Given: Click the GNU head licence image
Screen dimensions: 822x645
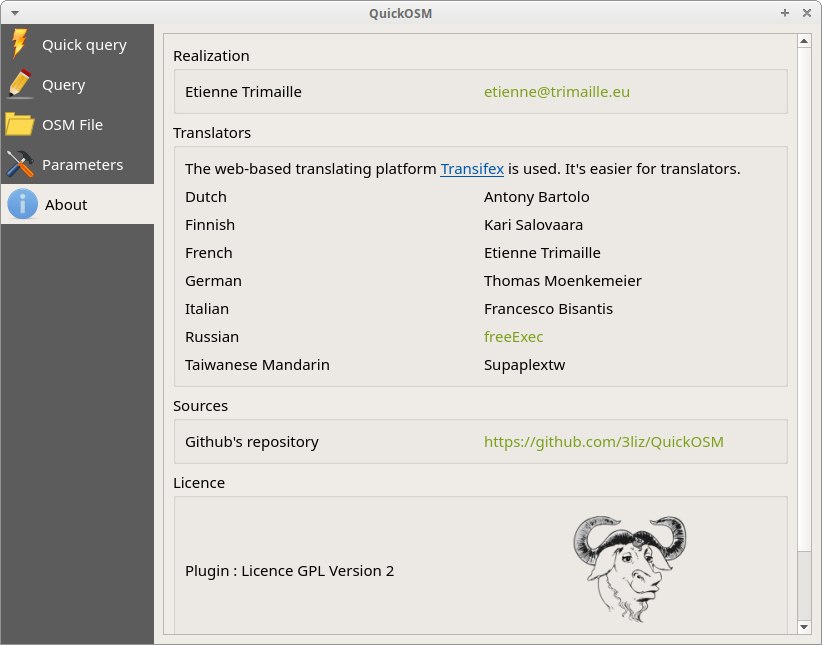Looking at the screenshot, I should click(630, 569).
